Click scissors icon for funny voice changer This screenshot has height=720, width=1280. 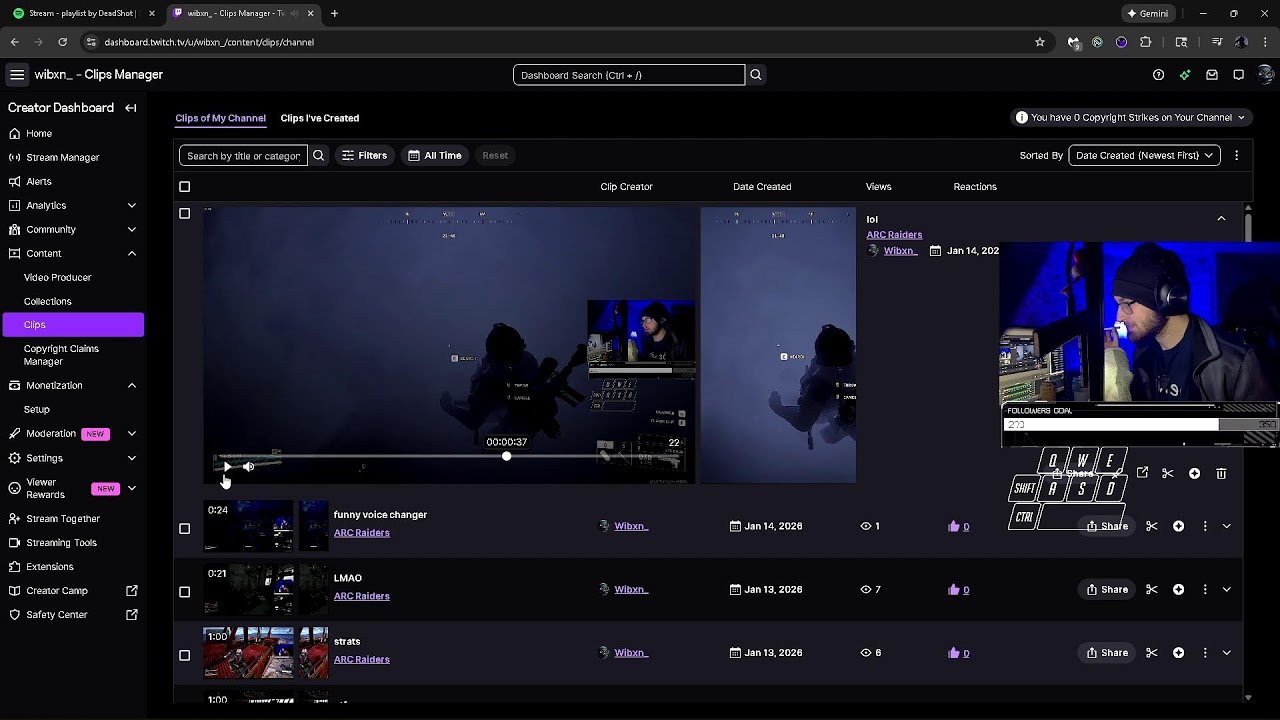tap(1152, 526)
